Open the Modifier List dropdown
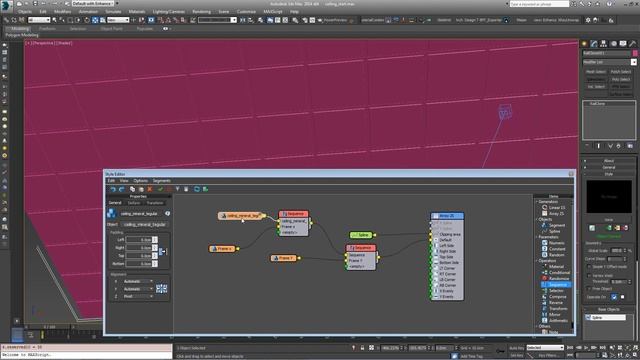The height and width of the screenshot is (360, 640). click(x=609, y=62)
